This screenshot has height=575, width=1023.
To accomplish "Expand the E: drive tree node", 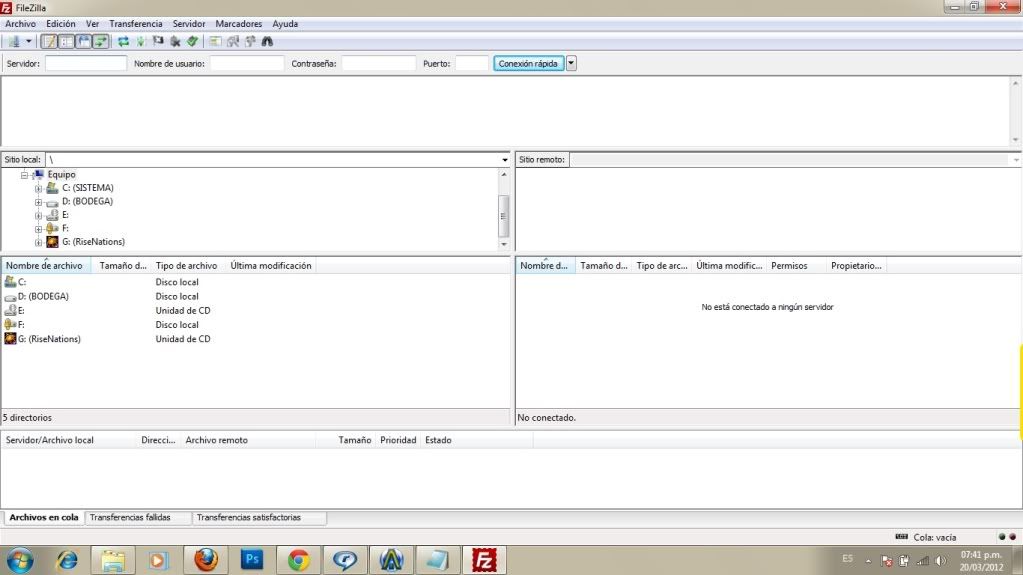I will tap(38, 215).
